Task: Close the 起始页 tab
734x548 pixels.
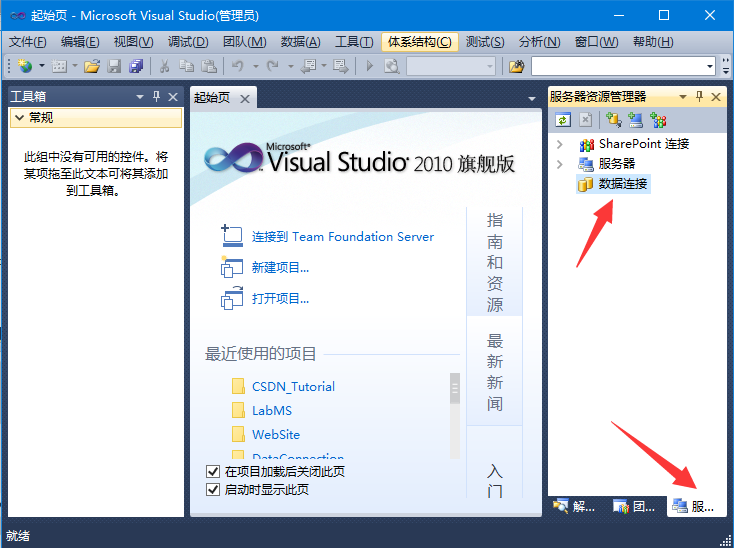Action: click(245, 99)
